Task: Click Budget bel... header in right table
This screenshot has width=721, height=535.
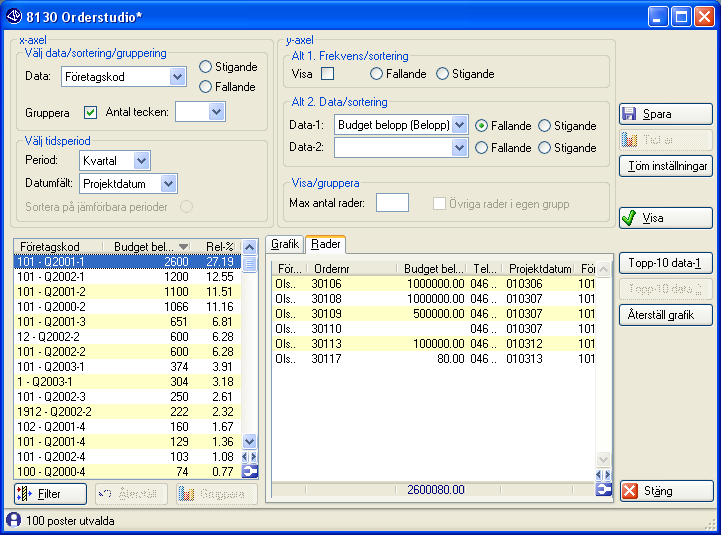Action: tap(433, 269)
